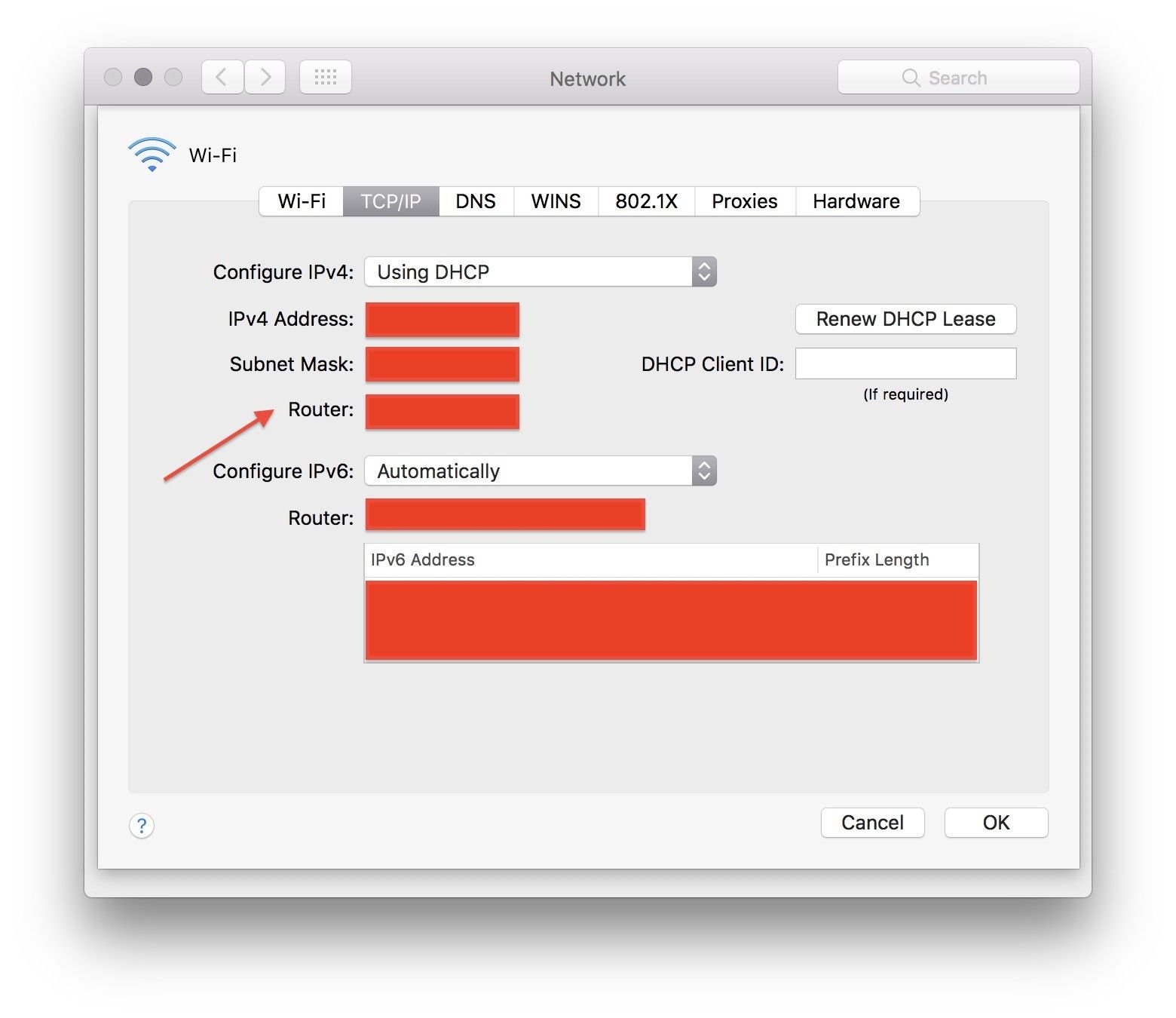Viewport: 1176px width, 1018px height.
Task: Open the help question mark button
Action: click(142, 826)
